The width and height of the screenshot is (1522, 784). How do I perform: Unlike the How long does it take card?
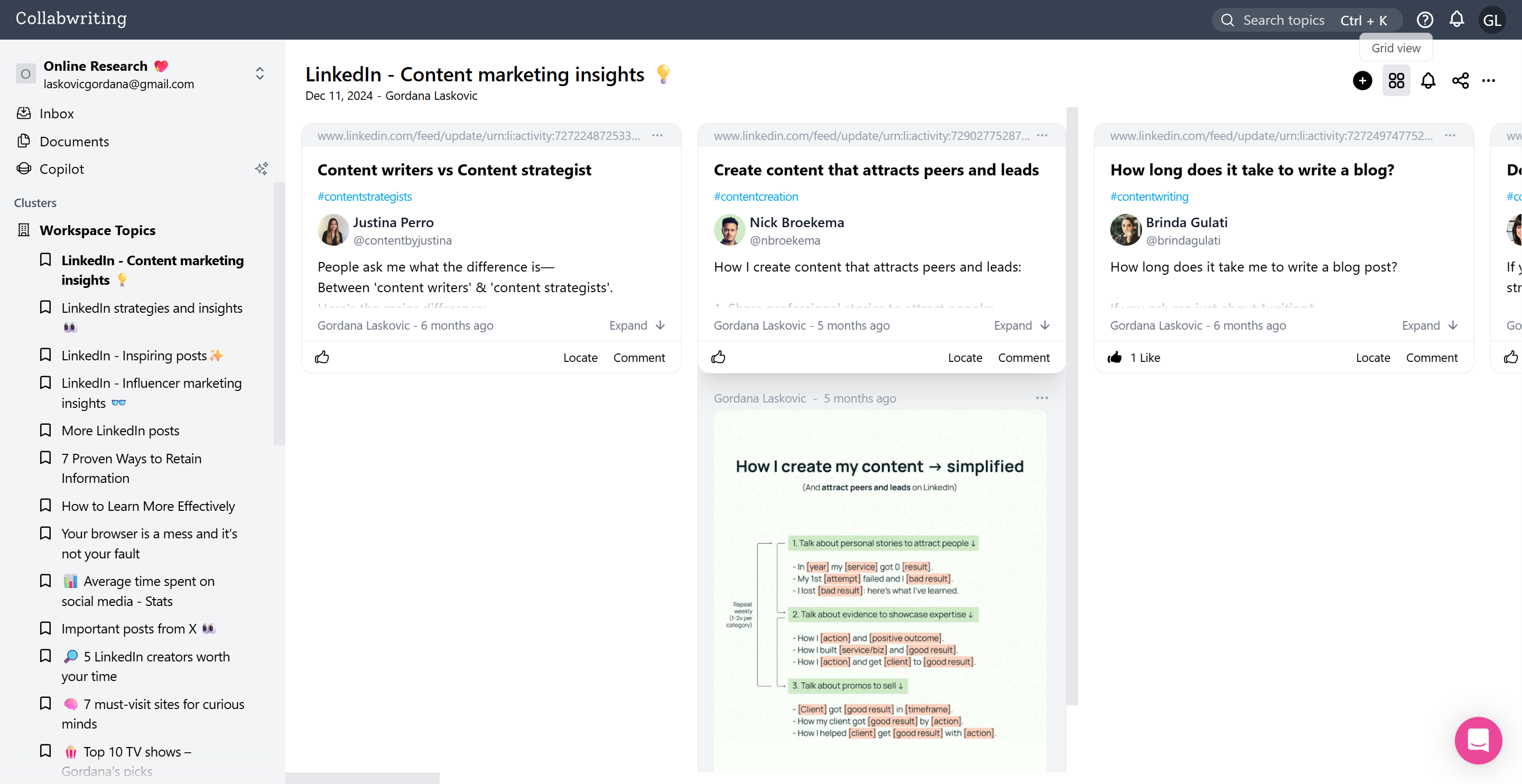click(1115, 358)
